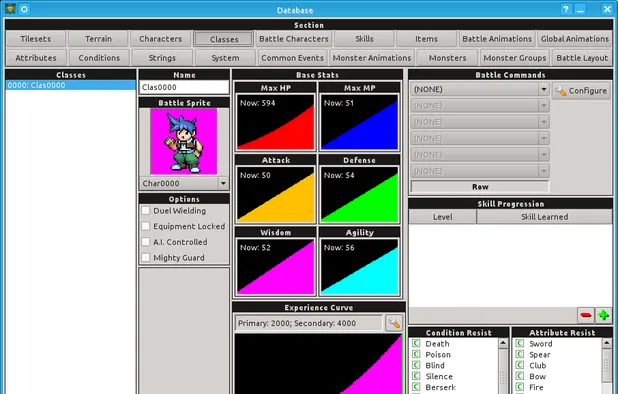618x394 pixels.
Task: Click the Skill Learned column header
Action: 544,217
